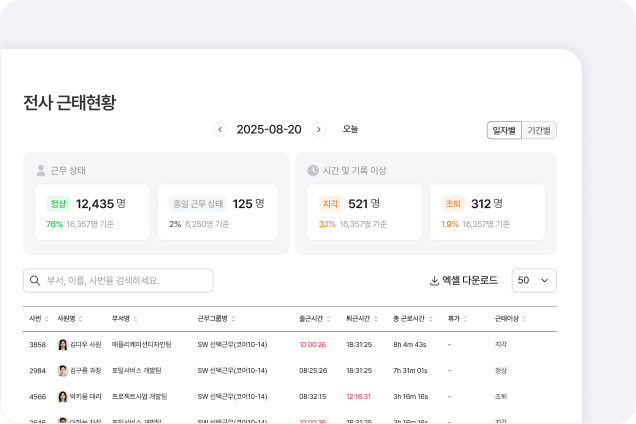Click 정상 status in row 2984
The height and width of the screenshot is (424, 636).
(x=501, y=370)
